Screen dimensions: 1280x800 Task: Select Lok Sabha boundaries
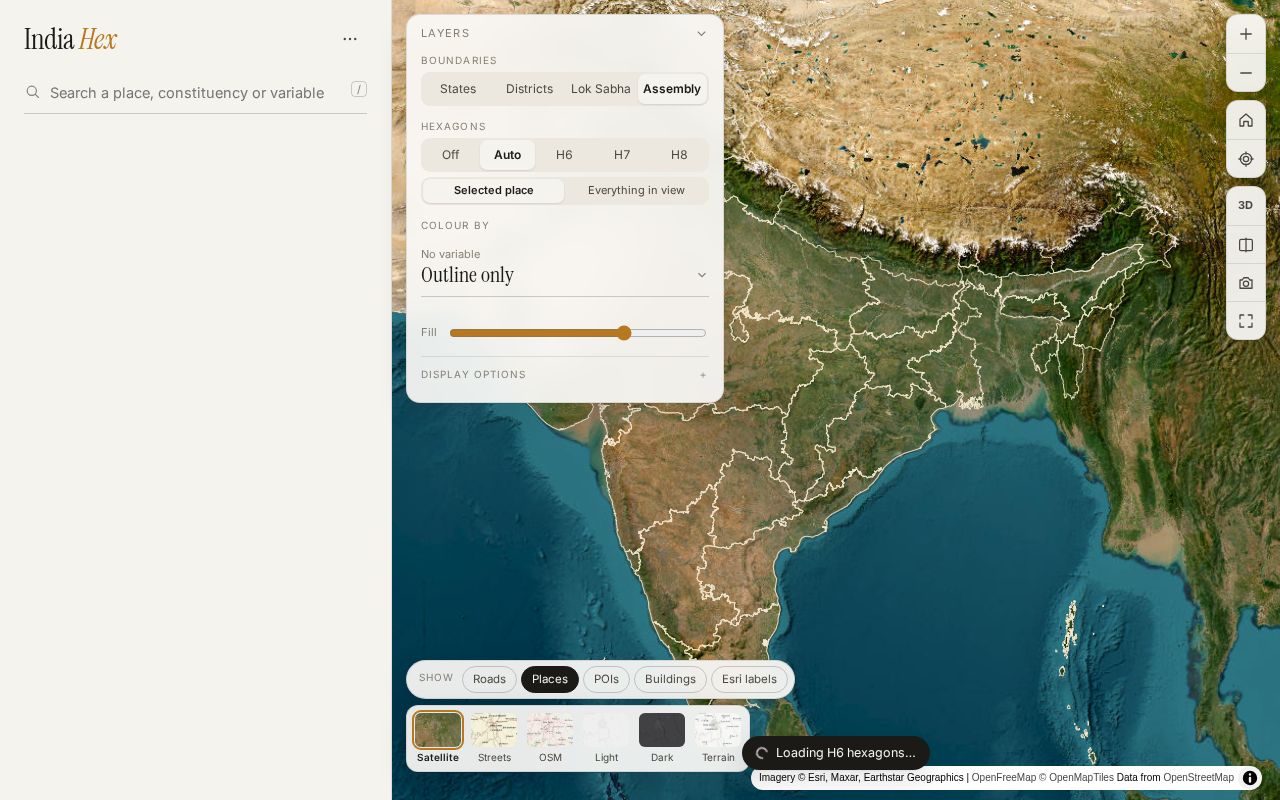point(601,89)
